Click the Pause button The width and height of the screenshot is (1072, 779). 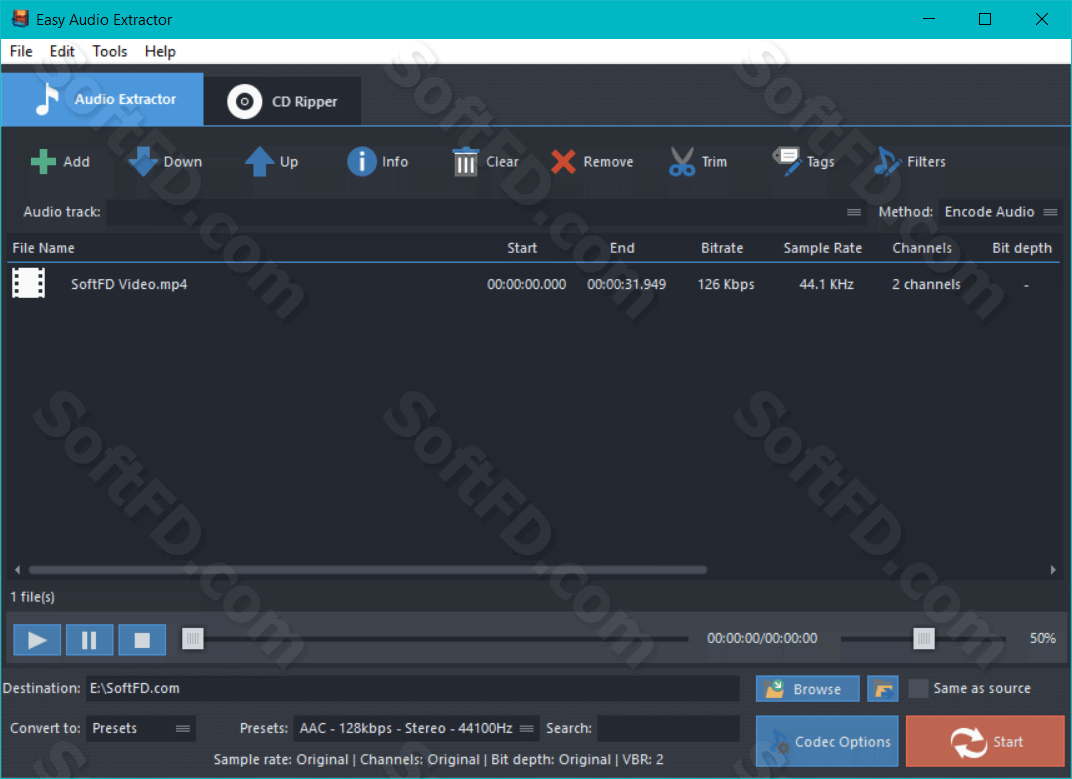[x=90, y=640]
